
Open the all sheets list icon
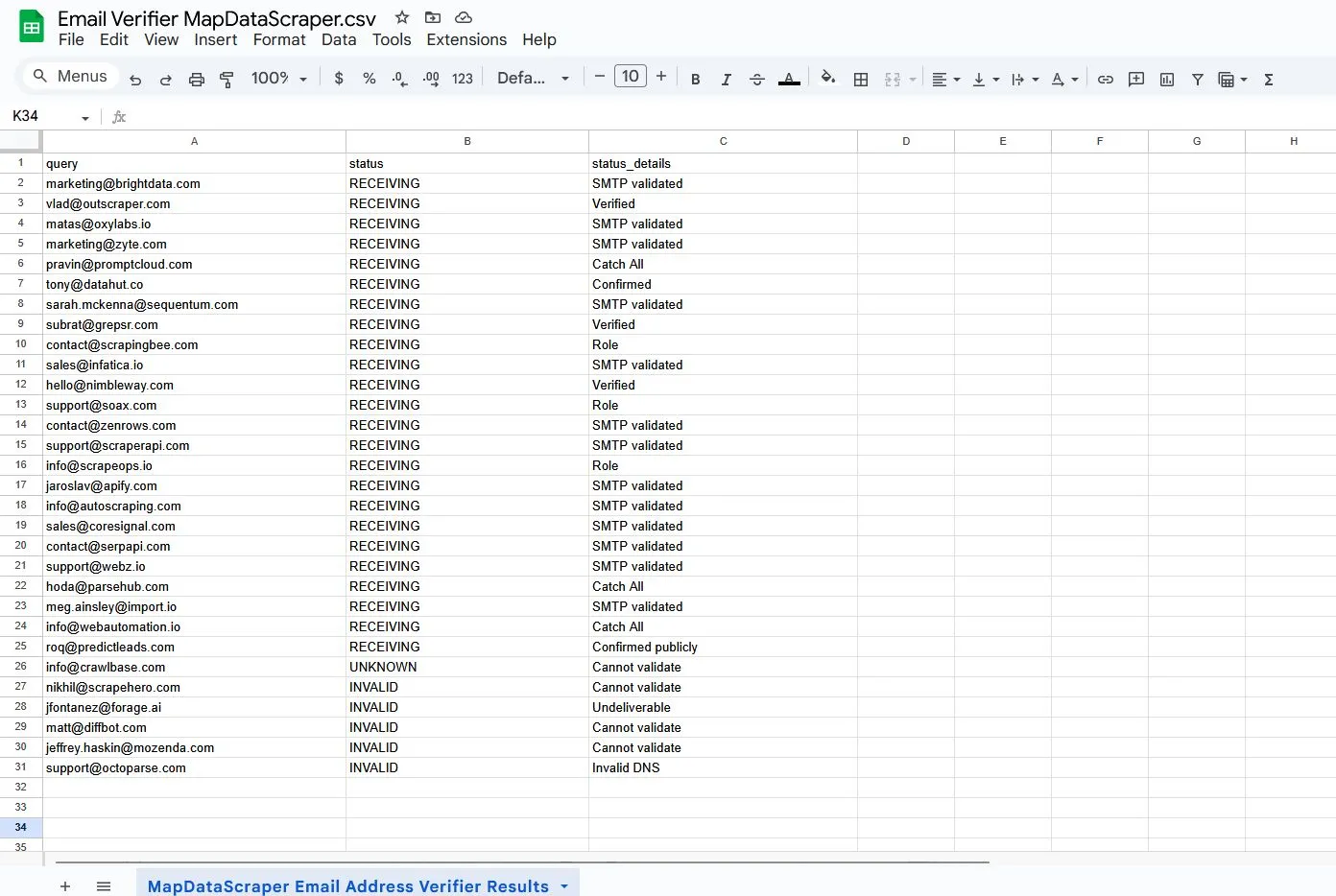[104, 886]
